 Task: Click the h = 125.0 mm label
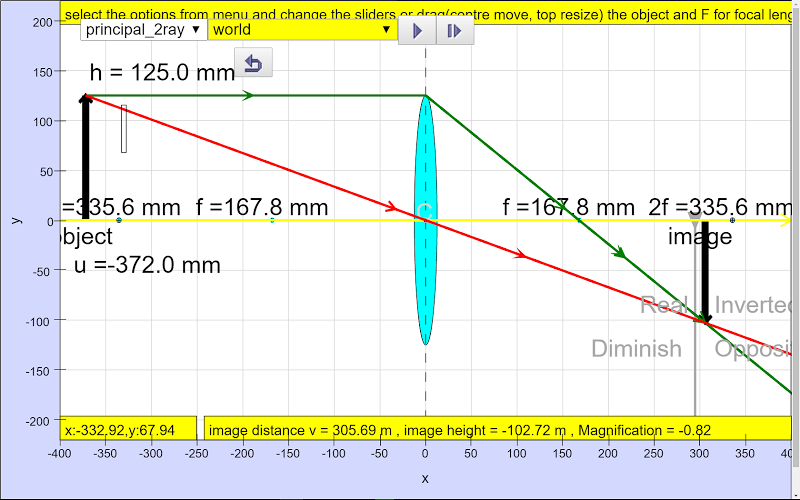[x=160, y=72]
